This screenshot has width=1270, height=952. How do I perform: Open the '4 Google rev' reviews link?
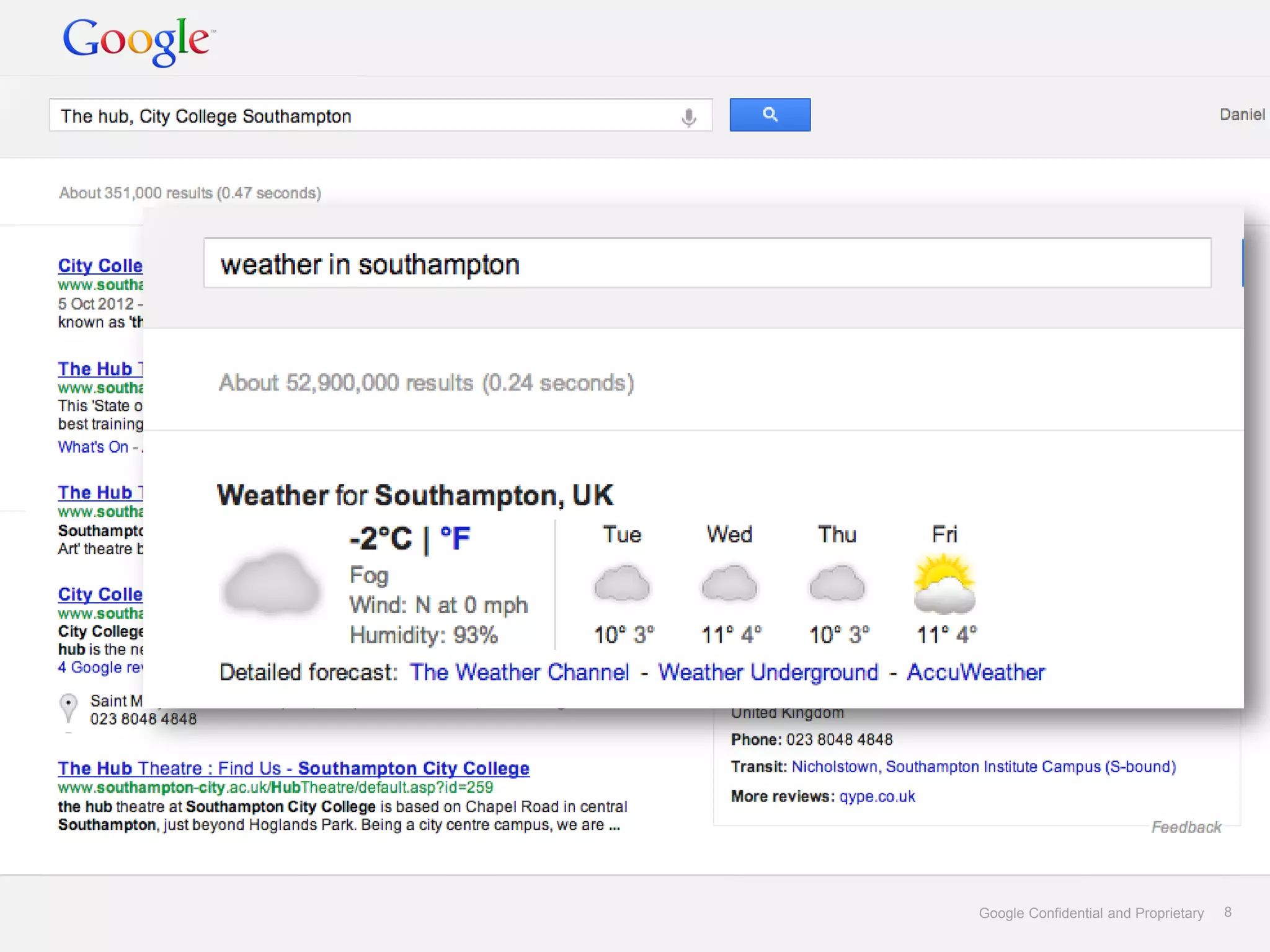100,668
